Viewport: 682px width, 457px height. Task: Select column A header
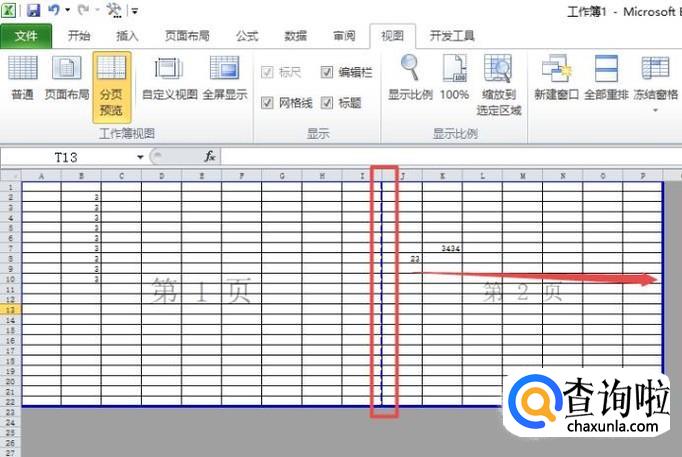coord(41,176)
